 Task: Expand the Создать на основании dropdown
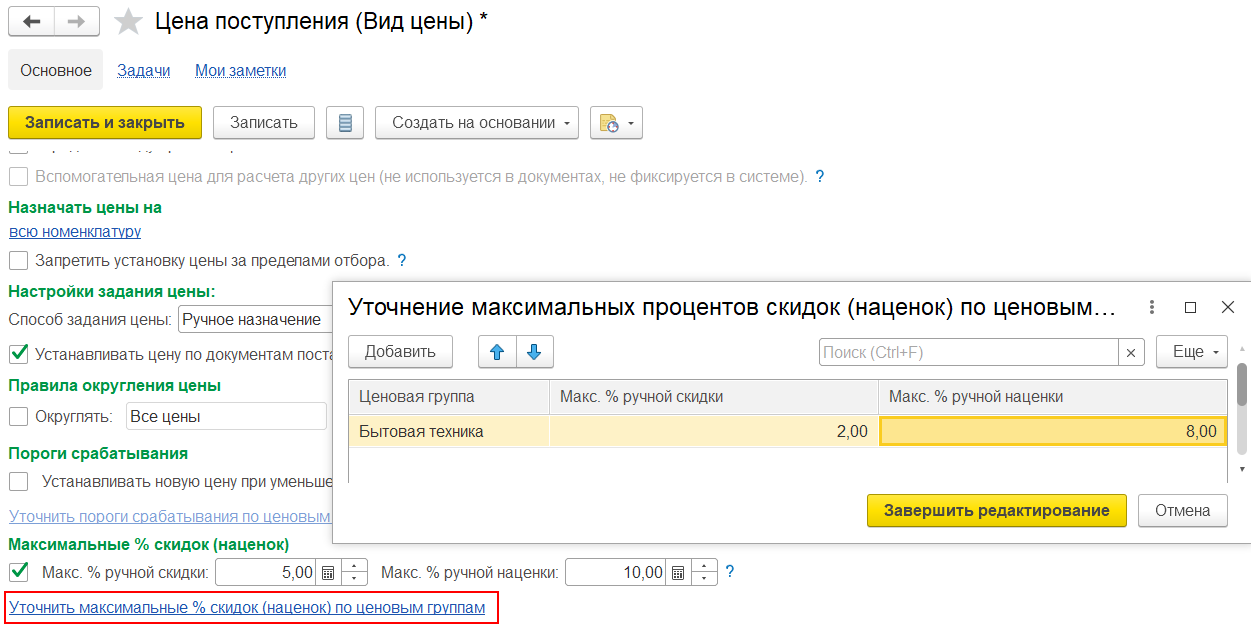[477, 123]
